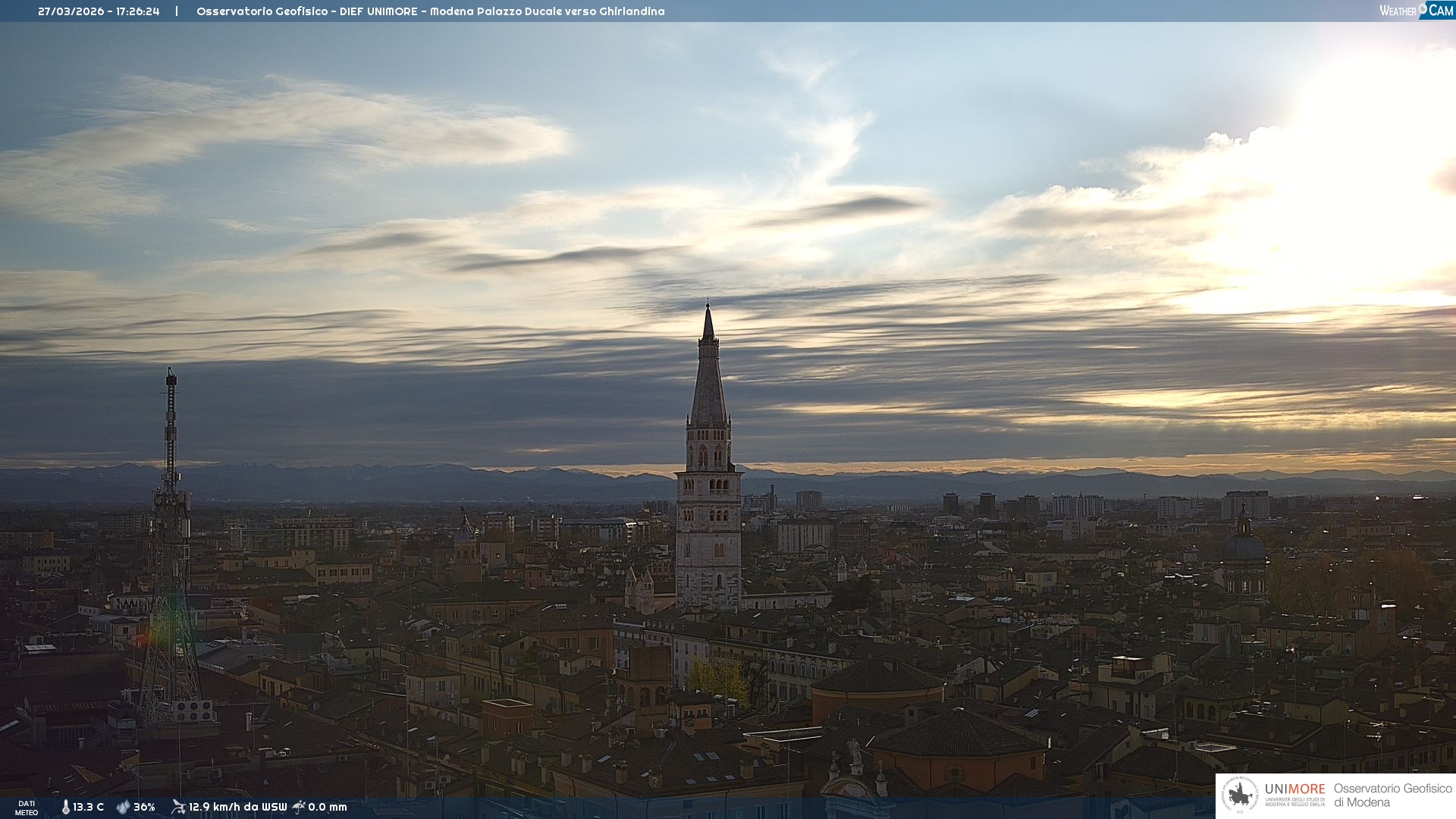Click the wind anemometer icon
The width and height of the screenshot is (1456, 819).
click(x=178, y=807)
